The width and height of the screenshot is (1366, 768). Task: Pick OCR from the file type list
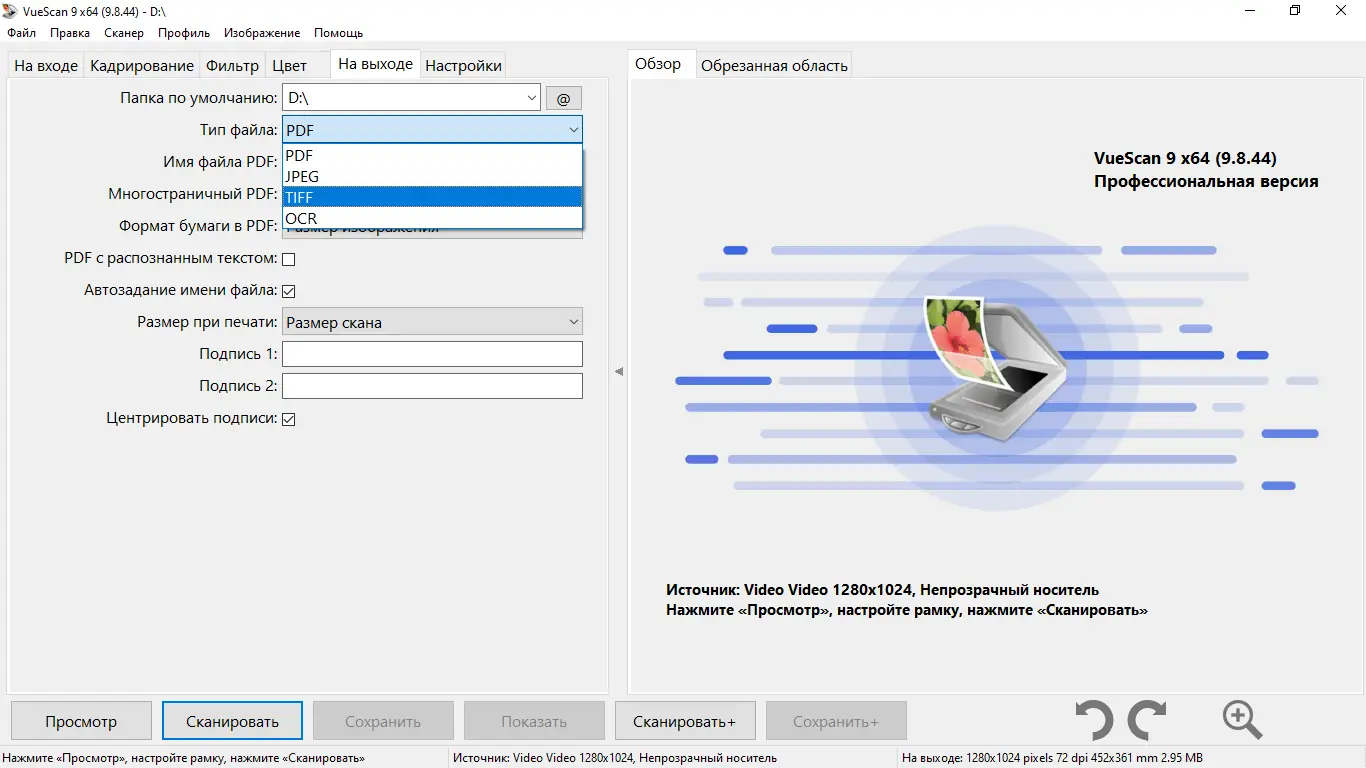pos(432,218)
